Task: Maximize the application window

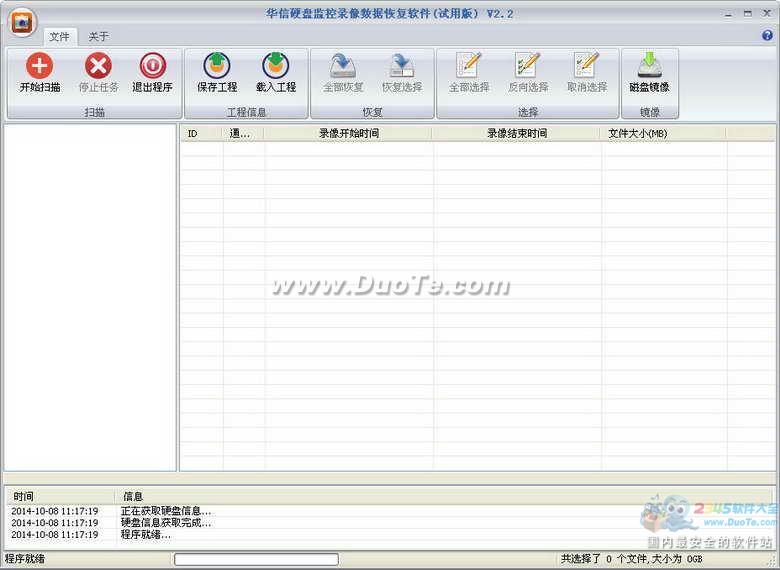Action: tap(748, 14)
